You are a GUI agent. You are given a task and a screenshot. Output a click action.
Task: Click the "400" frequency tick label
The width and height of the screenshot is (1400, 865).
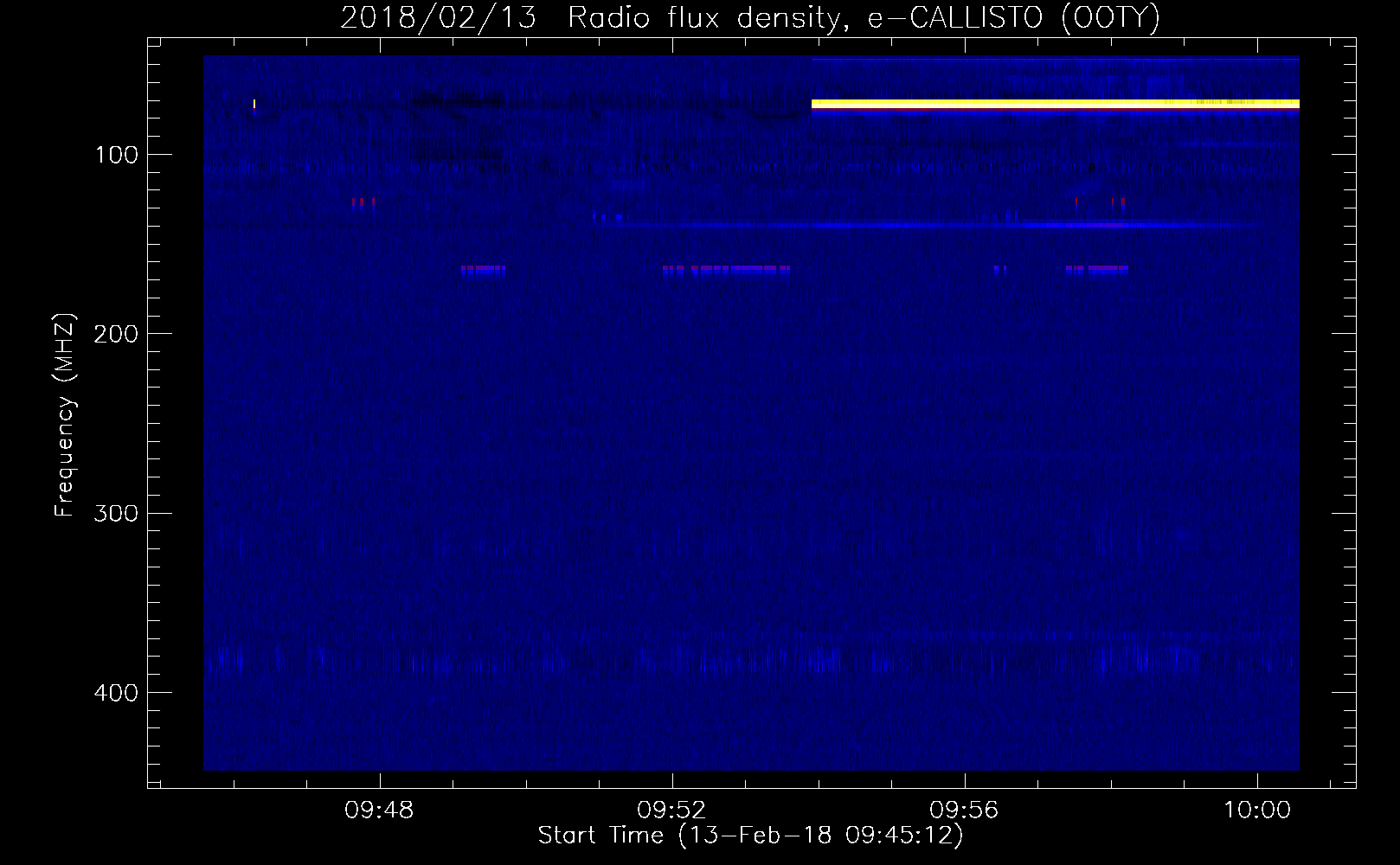click(x=116, y=693)
